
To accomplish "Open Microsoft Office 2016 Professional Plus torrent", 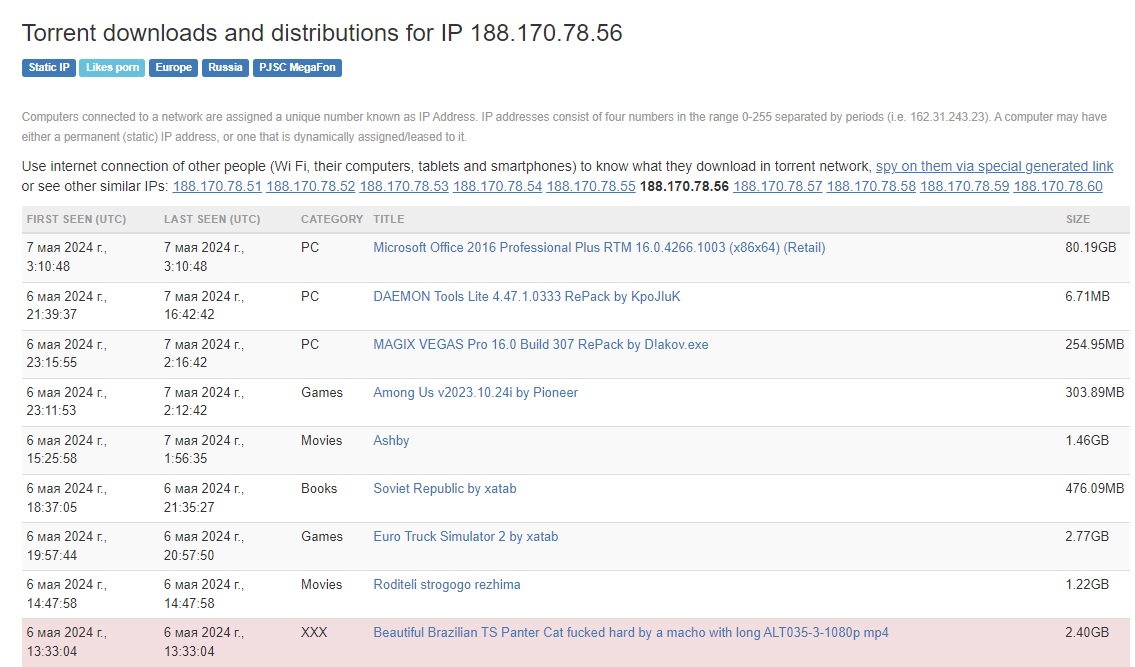I will pyautogui.click(x=599, y=248).
